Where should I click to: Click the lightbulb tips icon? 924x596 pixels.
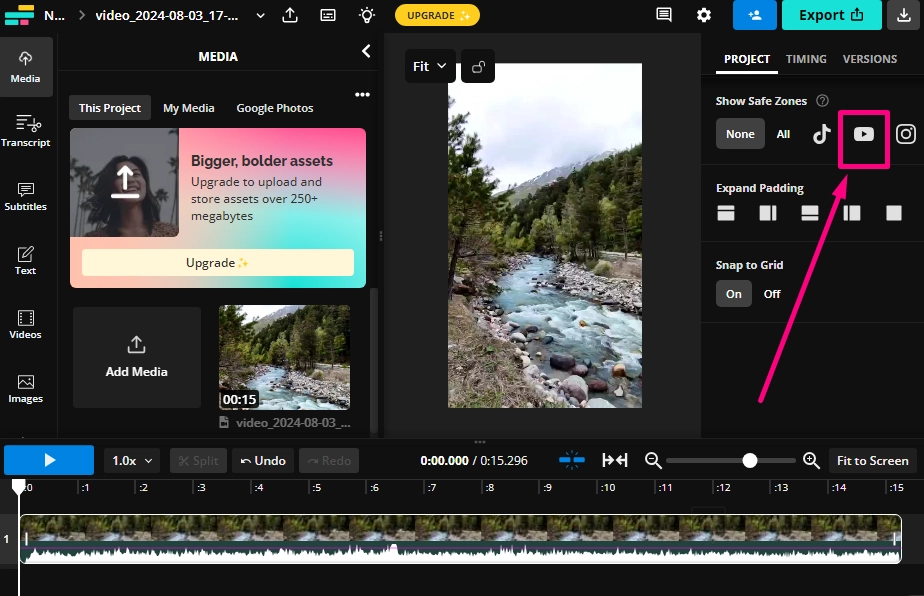[x=367, y=15]
